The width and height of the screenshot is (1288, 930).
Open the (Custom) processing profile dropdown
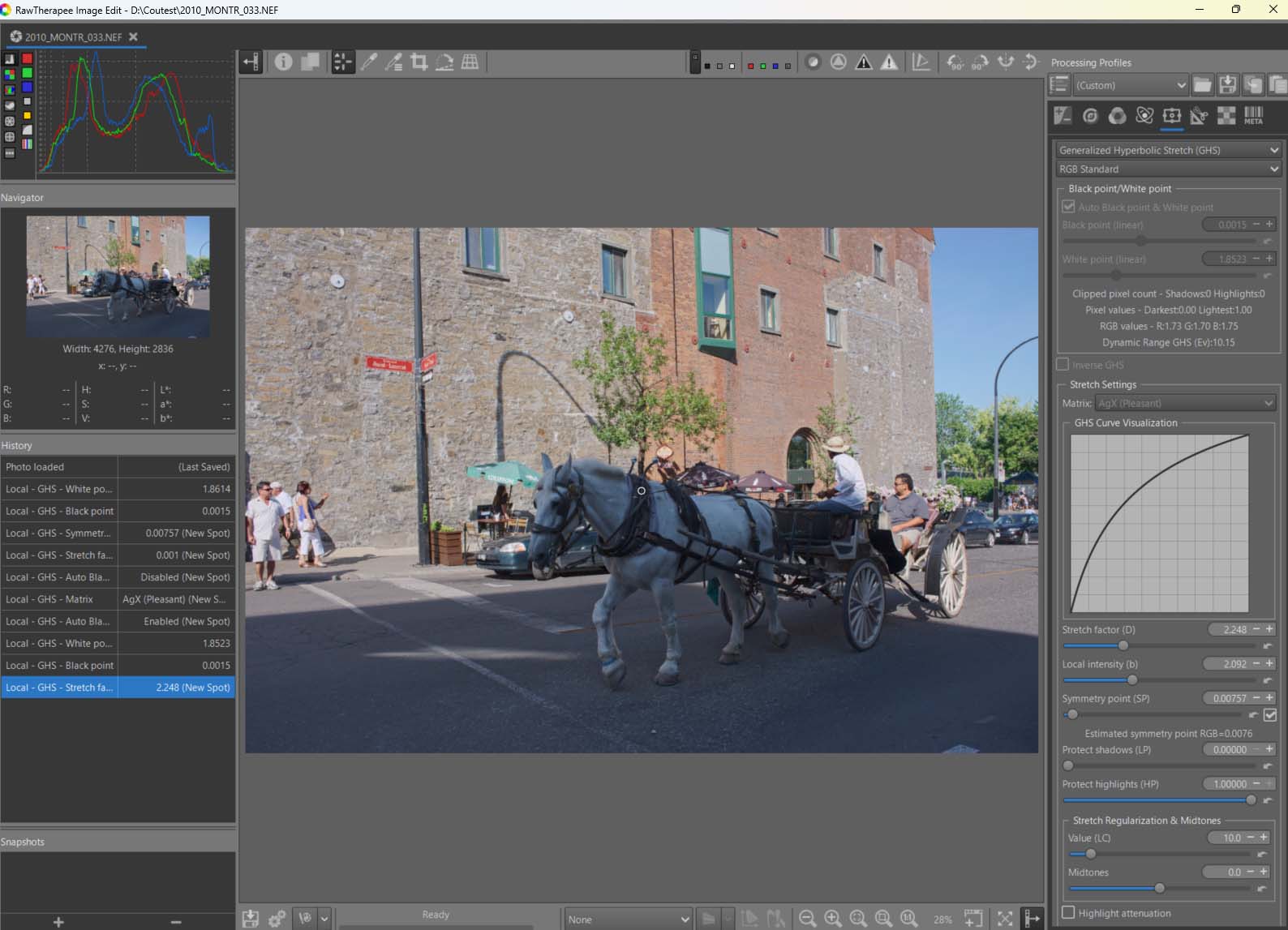point(1131,85)
